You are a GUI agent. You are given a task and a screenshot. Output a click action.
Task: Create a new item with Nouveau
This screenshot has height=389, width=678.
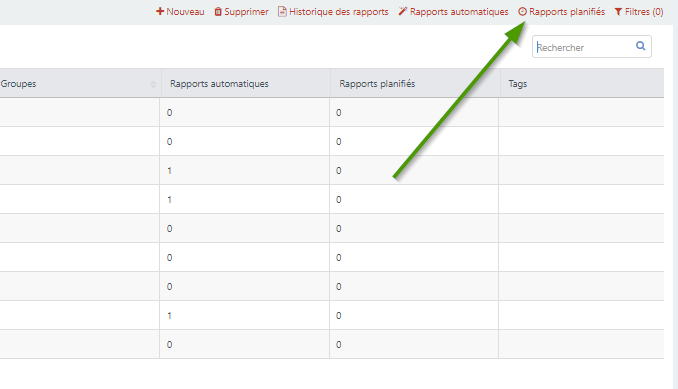(x=180, y=12)
